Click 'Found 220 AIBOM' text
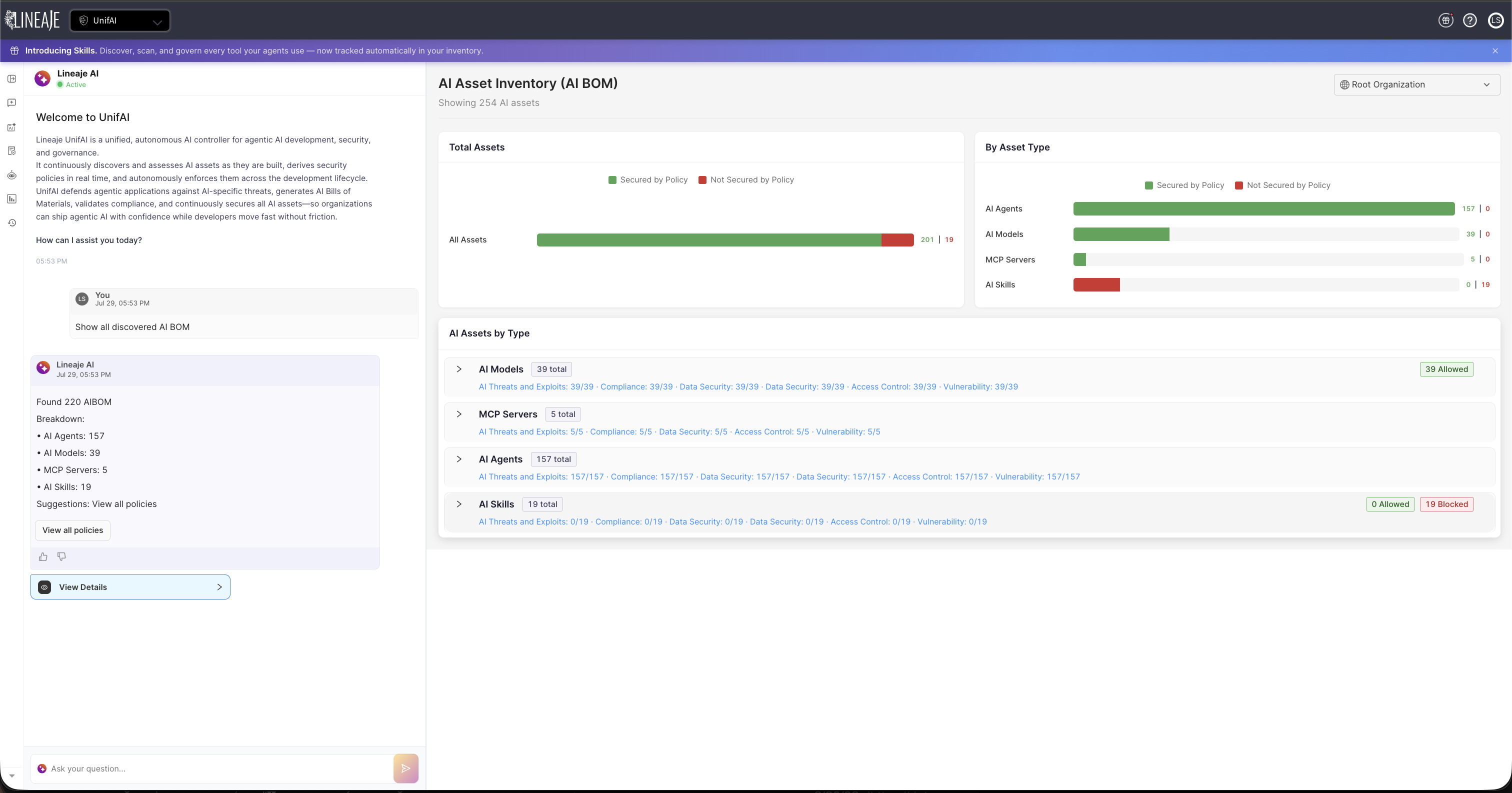 point(74,402)
